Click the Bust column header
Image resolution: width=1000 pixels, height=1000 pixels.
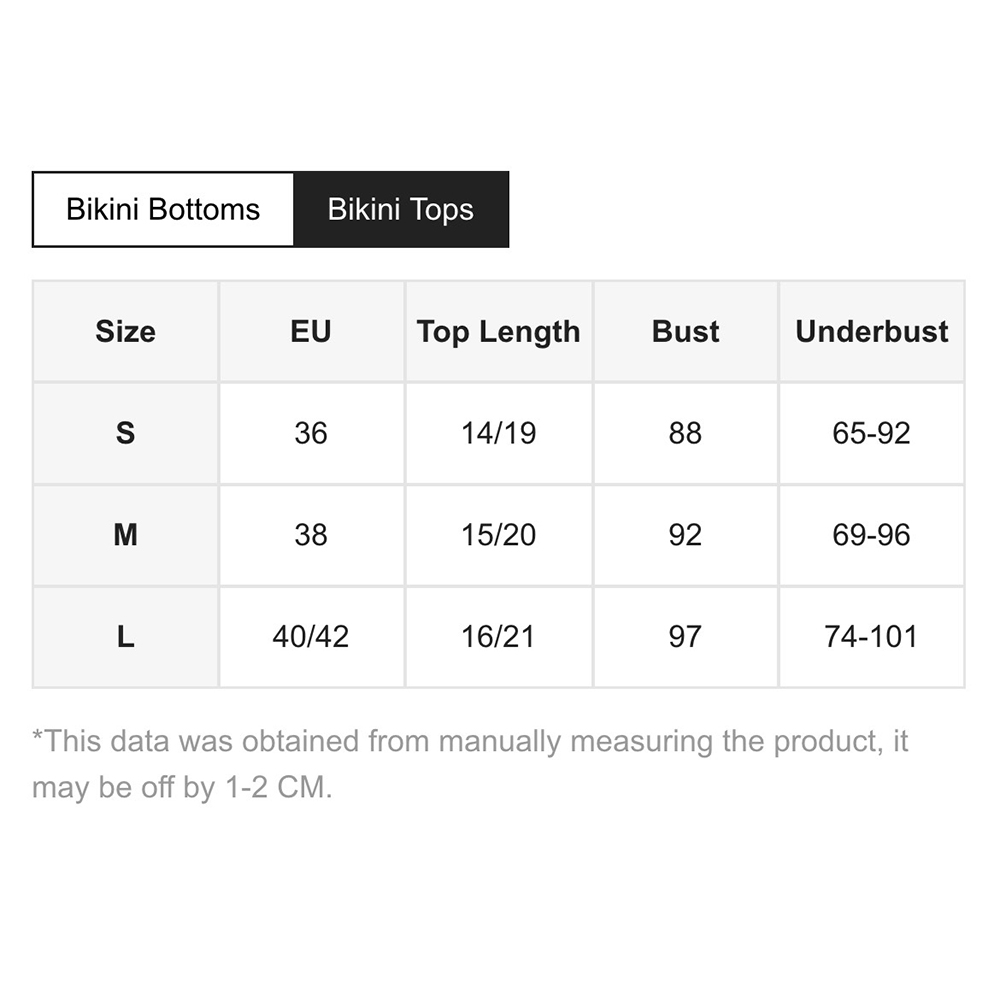tap(686, 332)
